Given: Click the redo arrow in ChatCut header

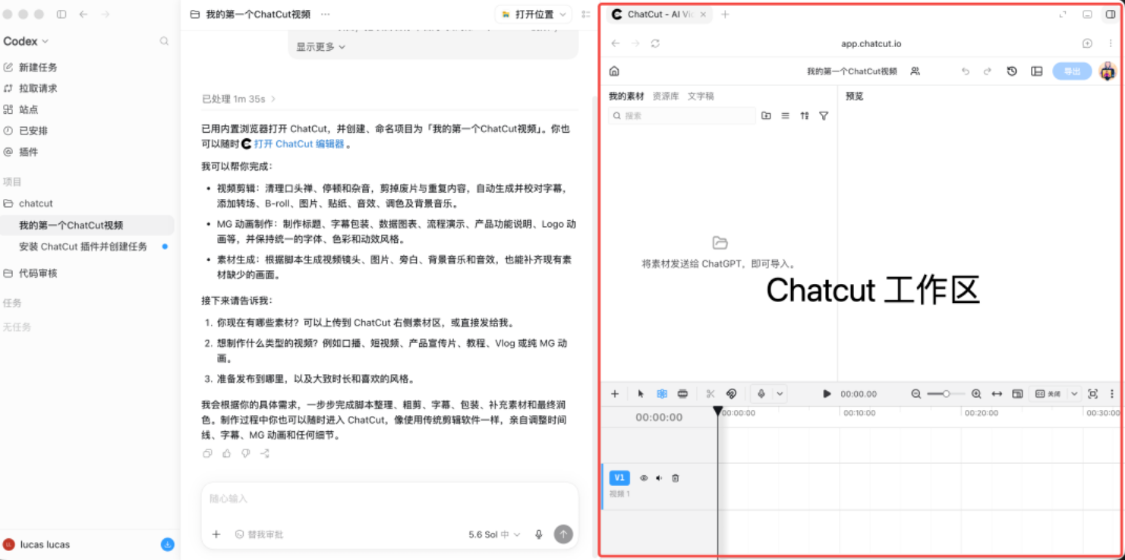Looking at the screenshot, I should [x=987, y=72].
